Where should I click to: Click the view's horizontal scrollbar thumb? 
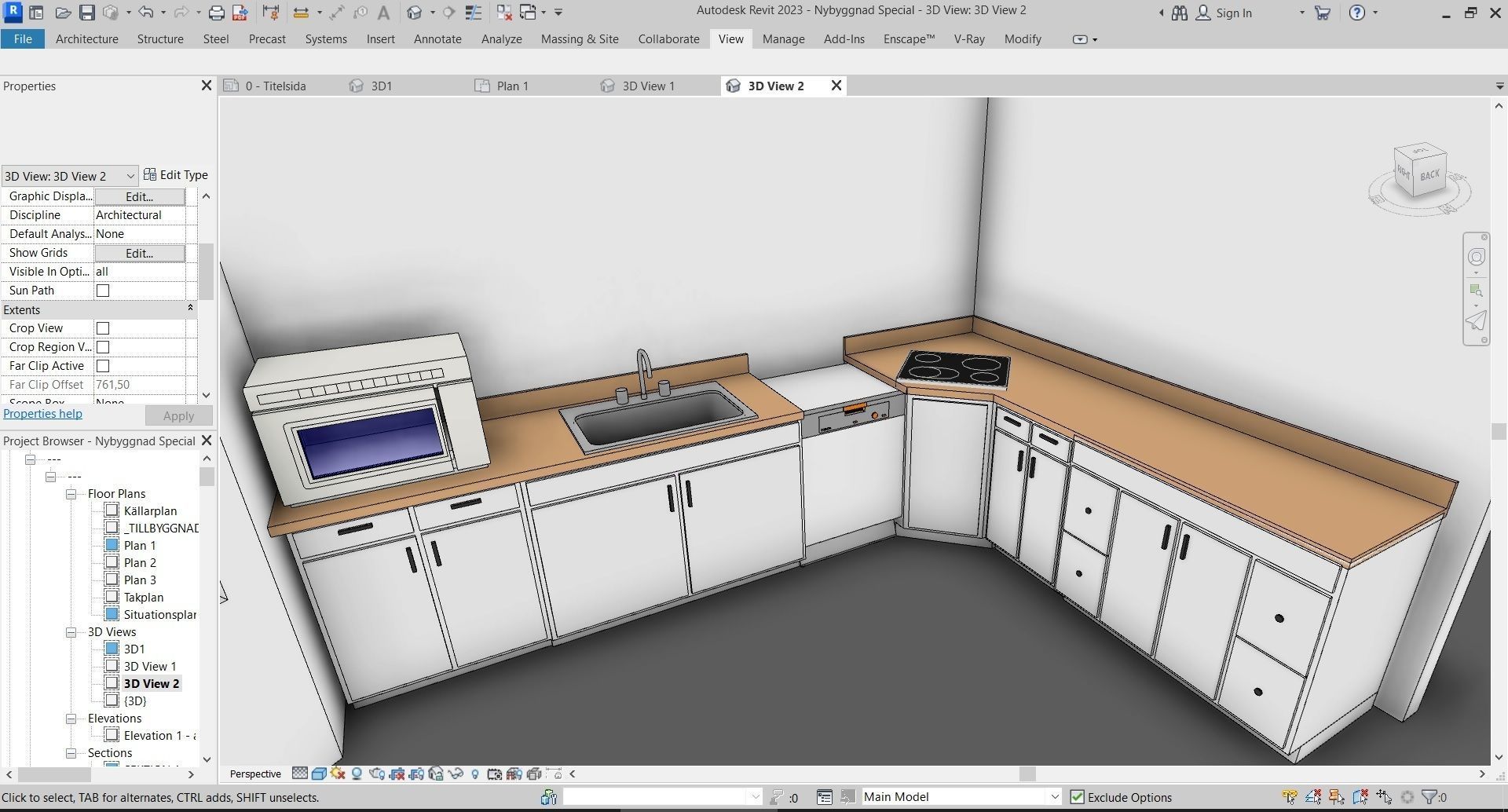coord(1027,774)
